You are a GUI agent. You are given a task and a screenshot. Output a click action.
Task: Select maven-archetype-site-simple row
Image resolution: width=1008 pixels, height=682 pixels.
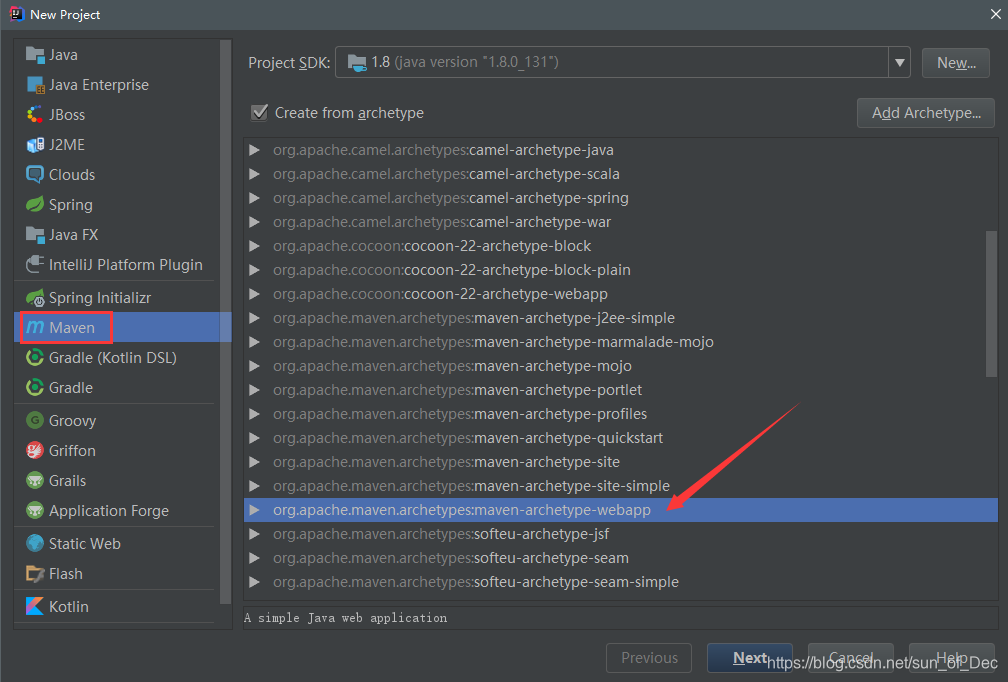(621, 486)
